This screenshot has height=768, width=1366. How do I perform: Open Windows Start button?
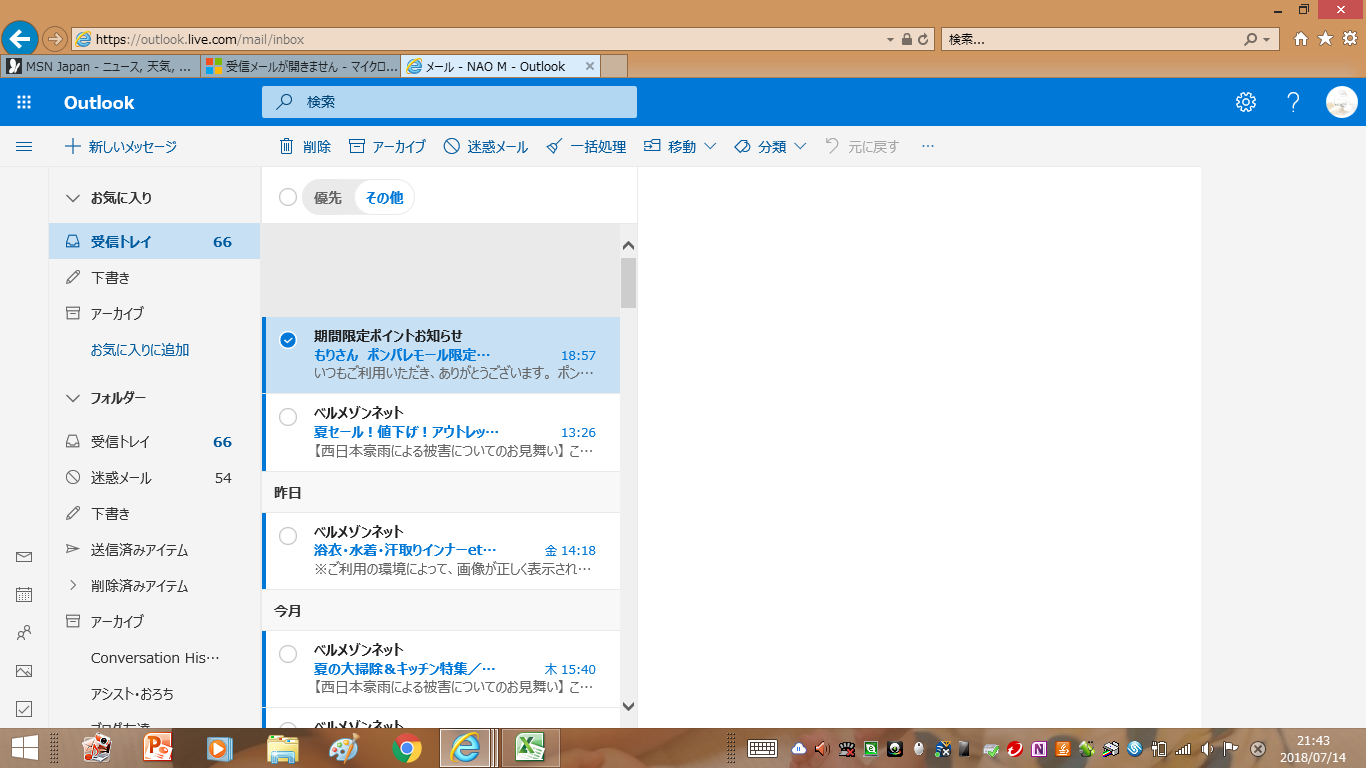point(24,747)
